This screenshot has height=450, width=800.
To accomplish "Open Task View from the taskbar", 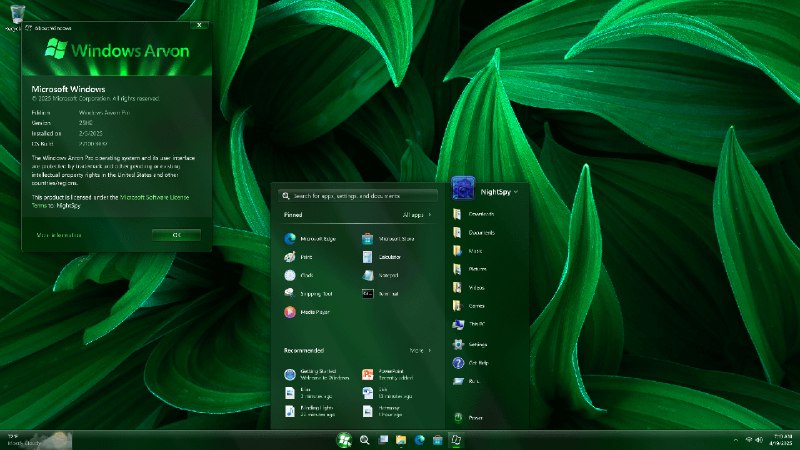I will pos(383,440).
